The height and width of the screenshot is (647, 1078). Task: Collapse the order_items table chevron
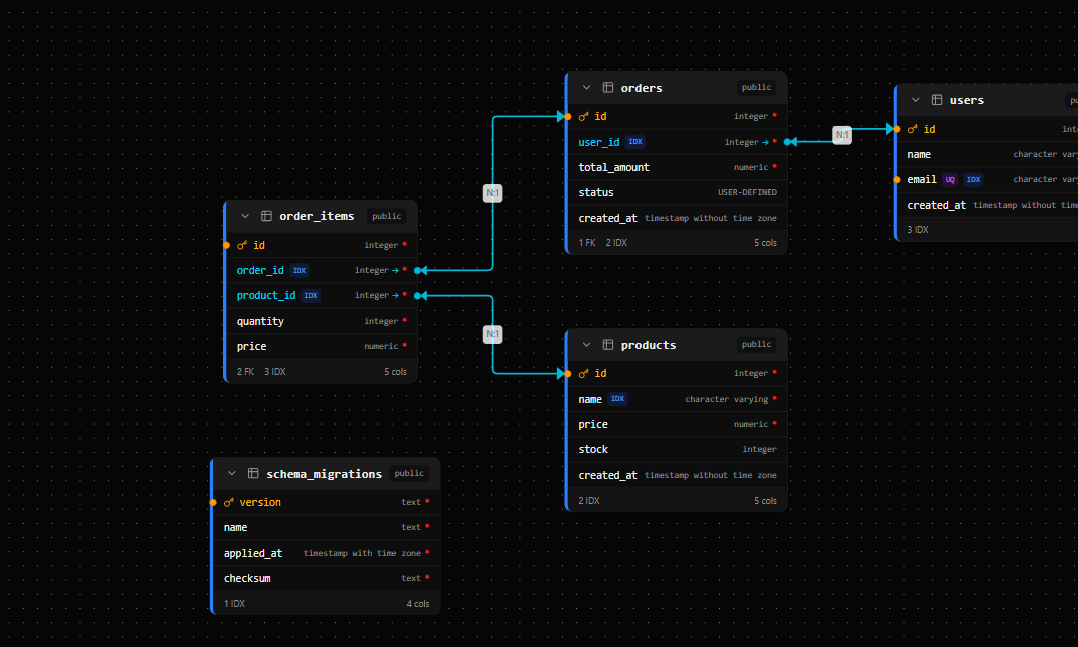(245, 216)
